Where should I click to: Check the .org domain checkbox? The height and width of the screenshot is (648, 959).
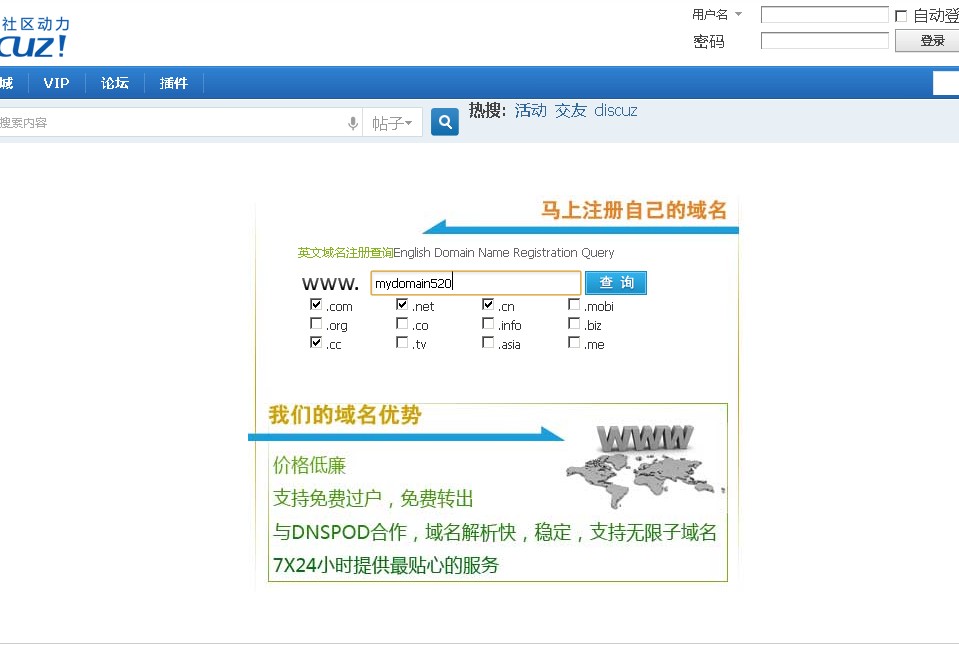point(316,323)
